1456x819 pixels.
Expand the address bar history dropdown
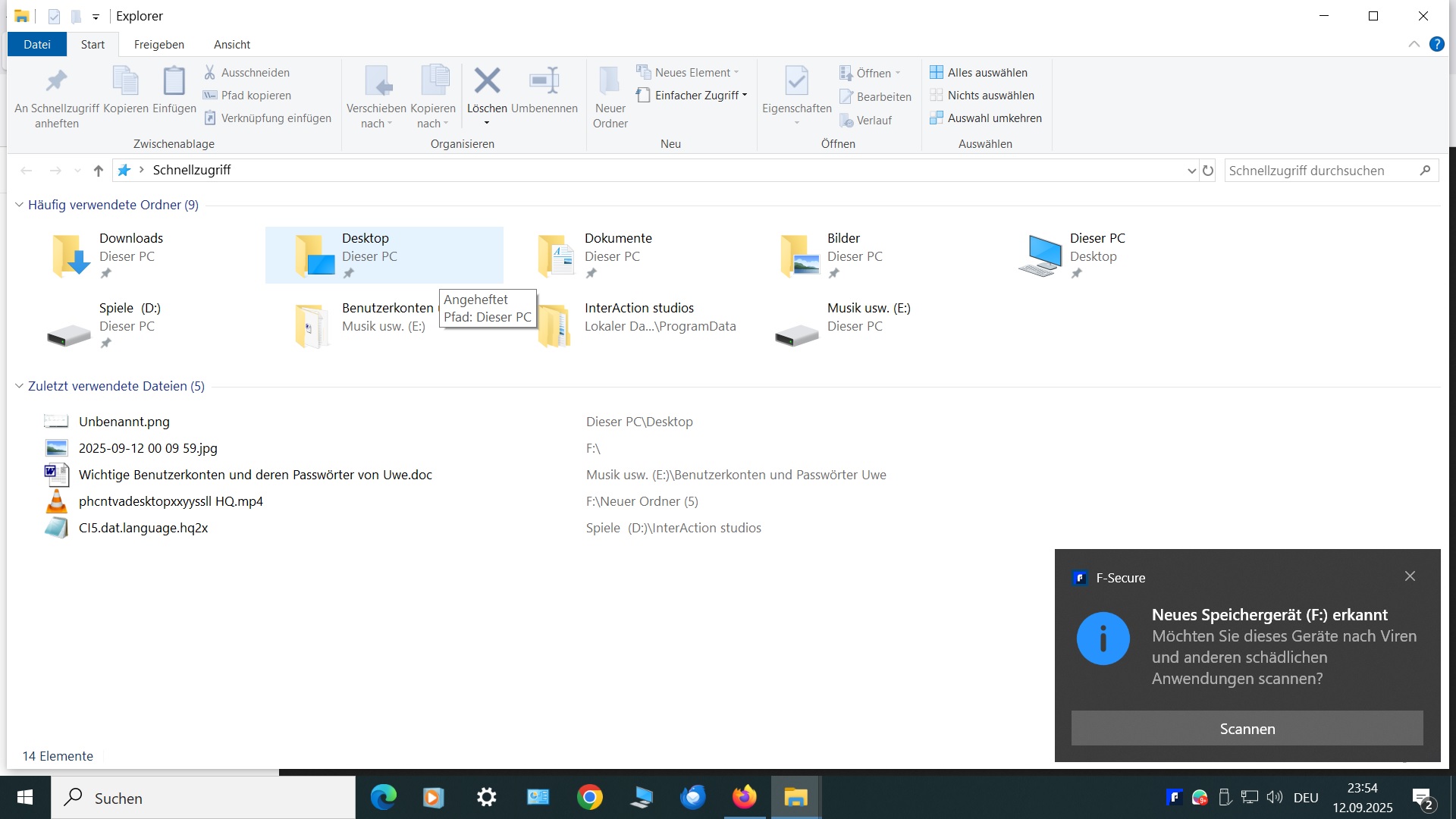(x=1191, y=171)
